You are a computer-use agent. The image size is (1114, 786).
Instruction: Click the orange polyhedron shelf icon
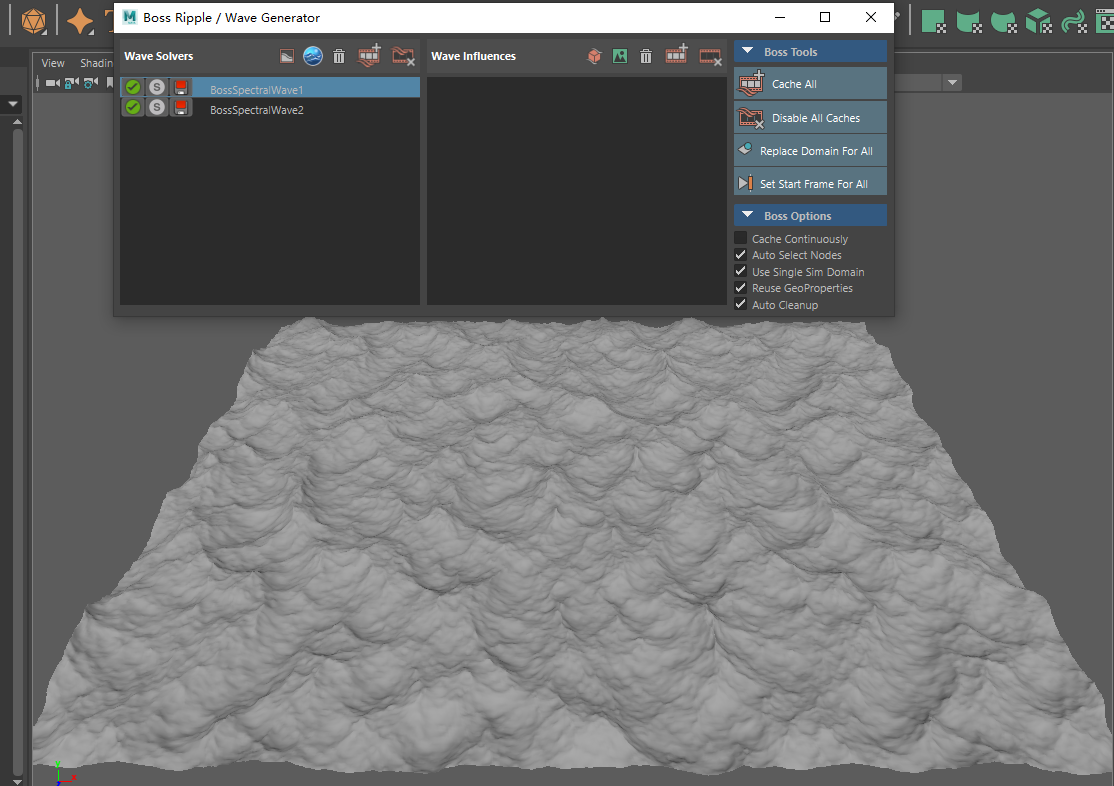coord(33,21)
